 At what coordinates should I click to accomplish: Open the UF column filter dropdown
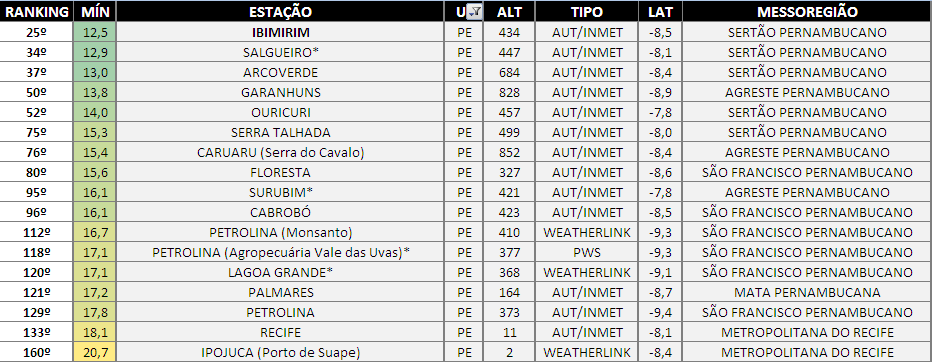(476, 12)
